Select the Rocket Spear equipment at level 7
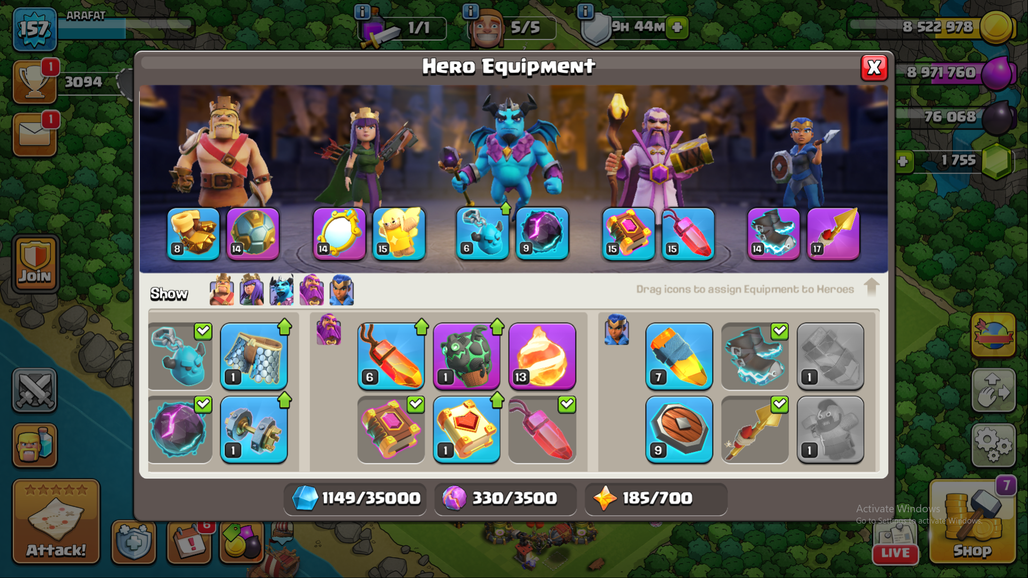 679,356
